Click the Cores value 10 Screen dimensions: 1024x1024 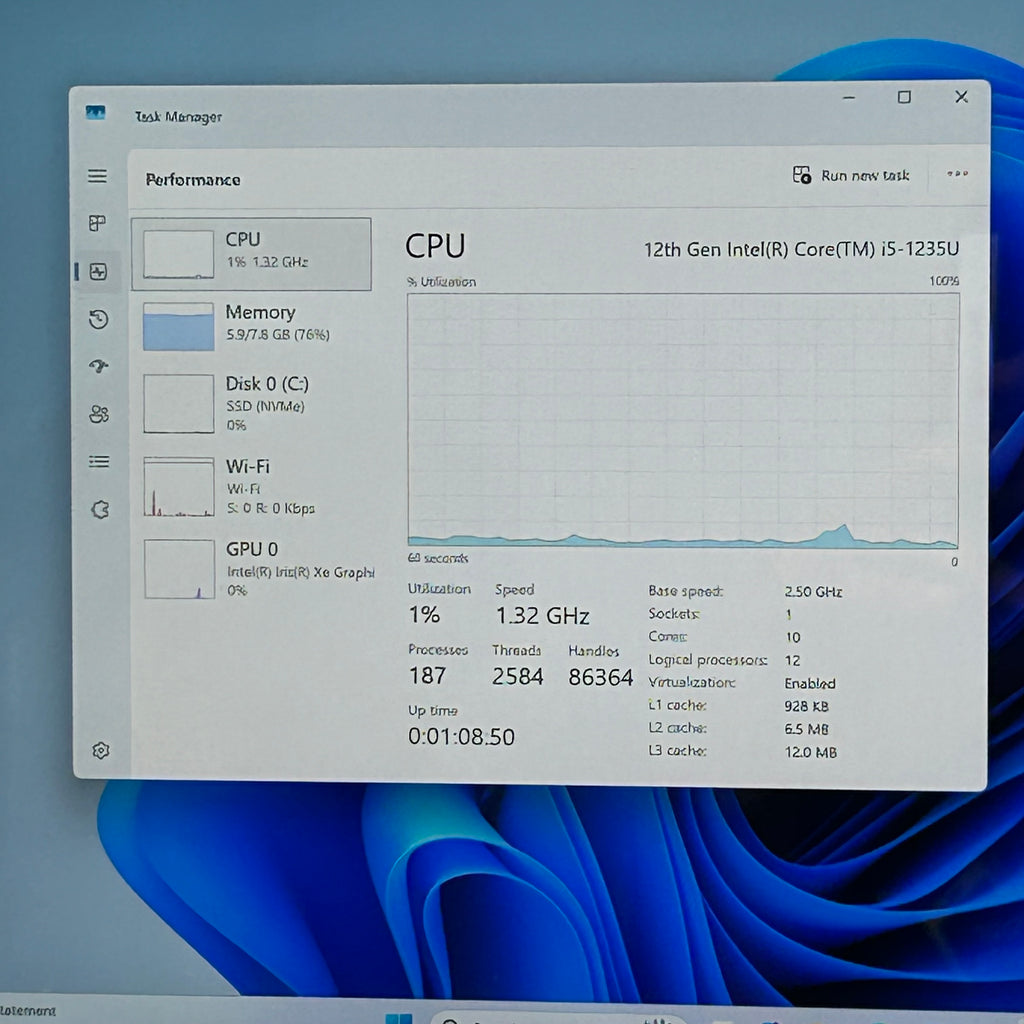793,637
